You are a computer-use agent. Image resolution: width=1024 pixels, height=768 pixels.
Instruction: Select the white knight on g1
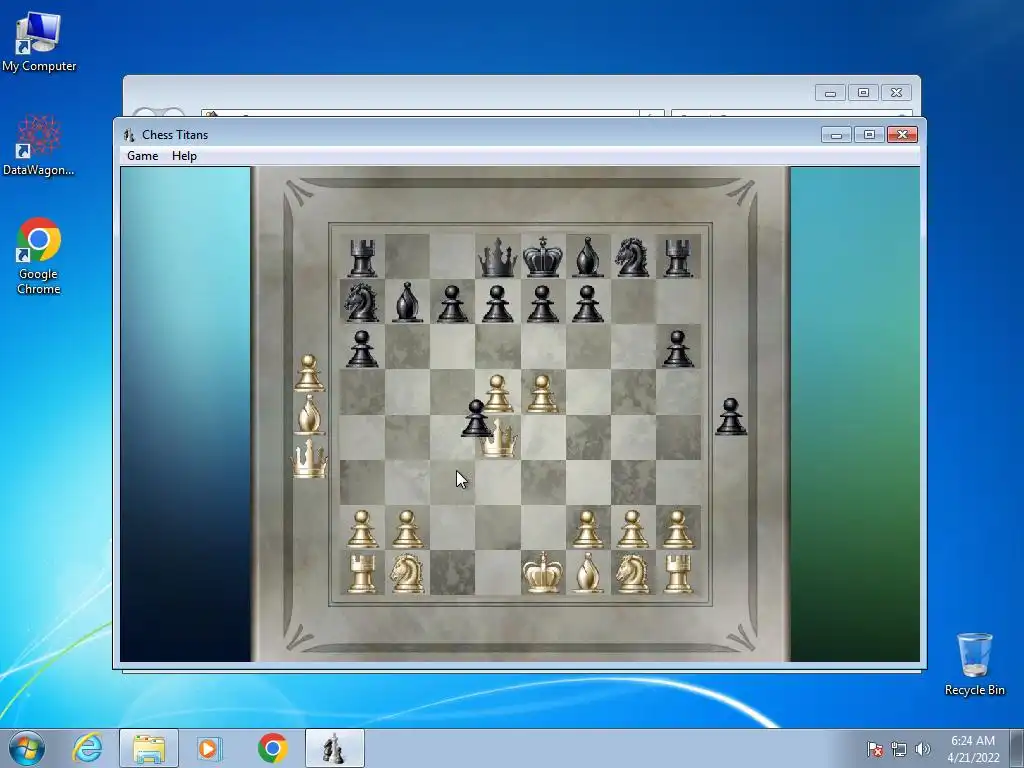(632, 573)
